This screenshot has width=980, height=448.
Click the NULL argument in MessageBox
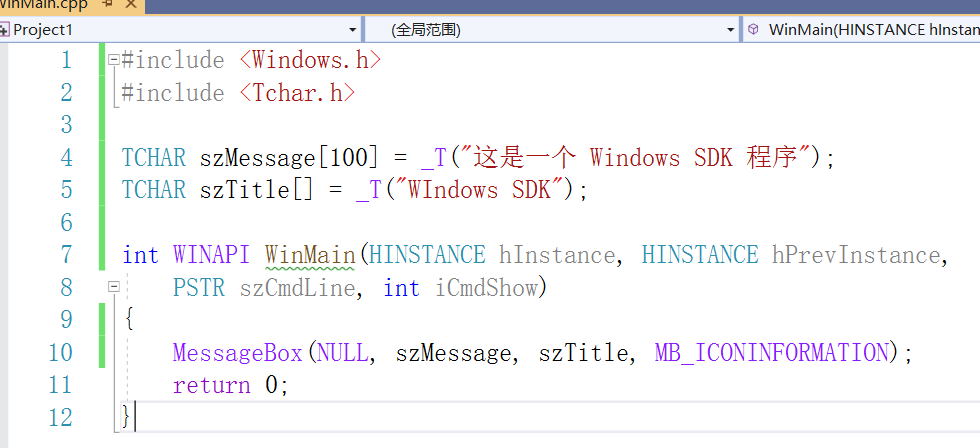pos(342,353)
